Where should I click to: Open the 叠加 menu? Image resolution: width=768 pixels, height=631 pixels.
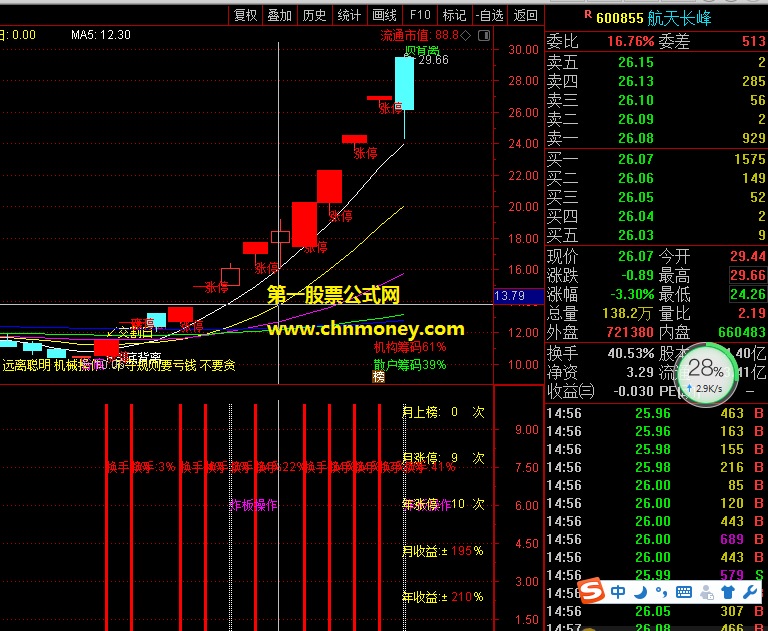click(x=280, y=16)
